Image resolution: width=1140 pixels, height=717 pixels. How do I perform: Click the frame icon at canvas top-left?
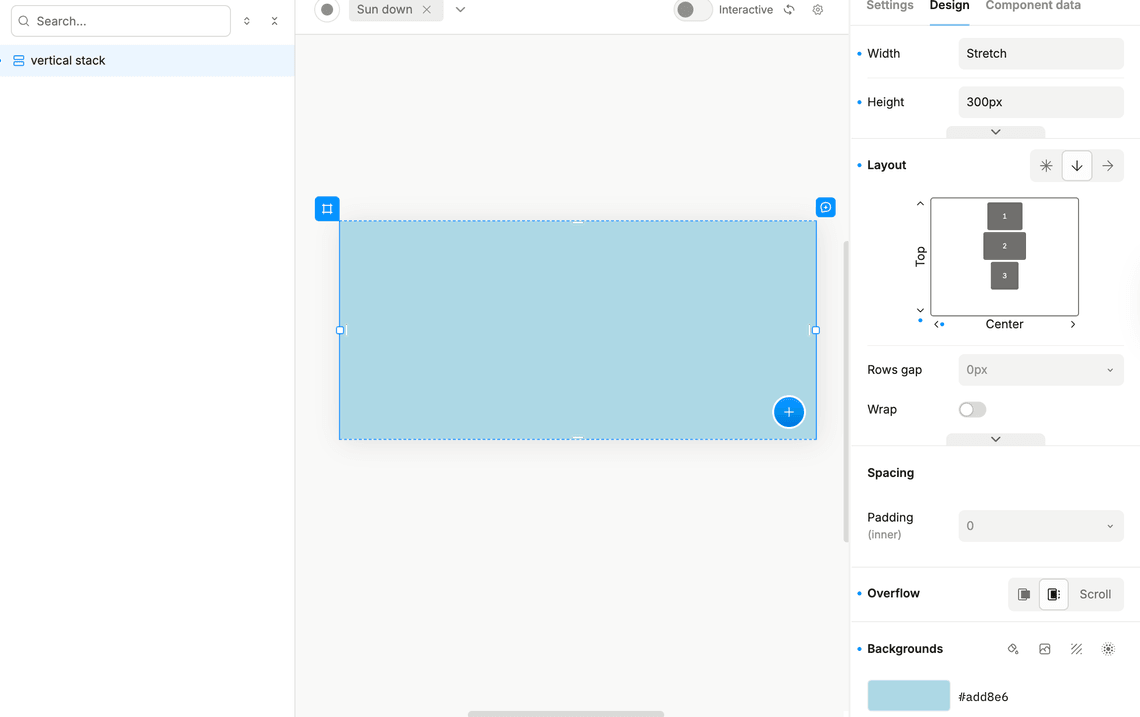click(x=327, y=209)
